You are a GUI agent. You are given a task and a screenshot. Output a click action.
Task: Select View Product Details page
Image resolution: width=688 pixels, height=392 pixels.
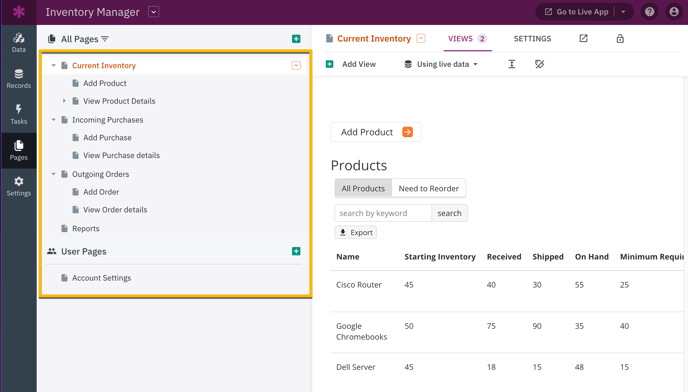[119, 101]
